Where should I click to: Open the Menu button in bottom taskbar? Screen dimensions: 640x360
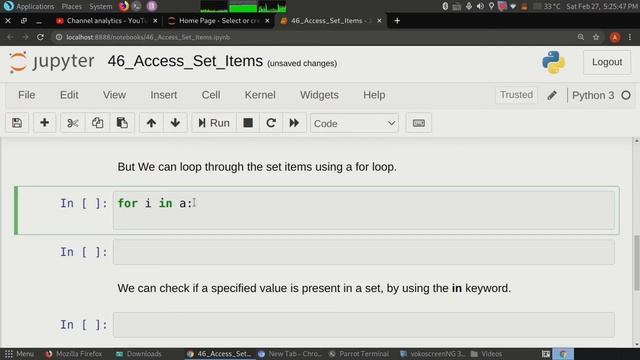click(19, 354)
